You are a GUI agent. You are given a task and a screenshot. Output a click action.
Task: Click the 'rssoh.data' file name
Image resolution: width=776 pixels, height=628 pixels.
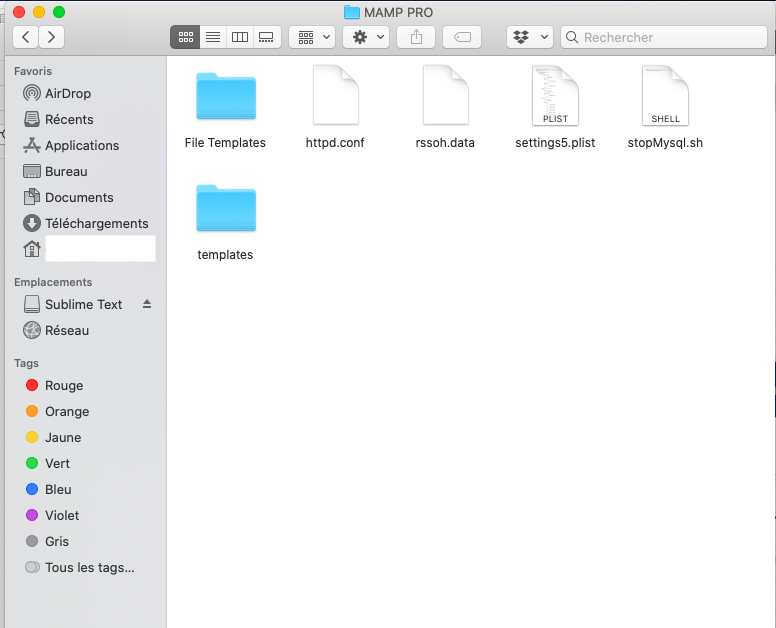pyautogui.click(x=445, y=143)
